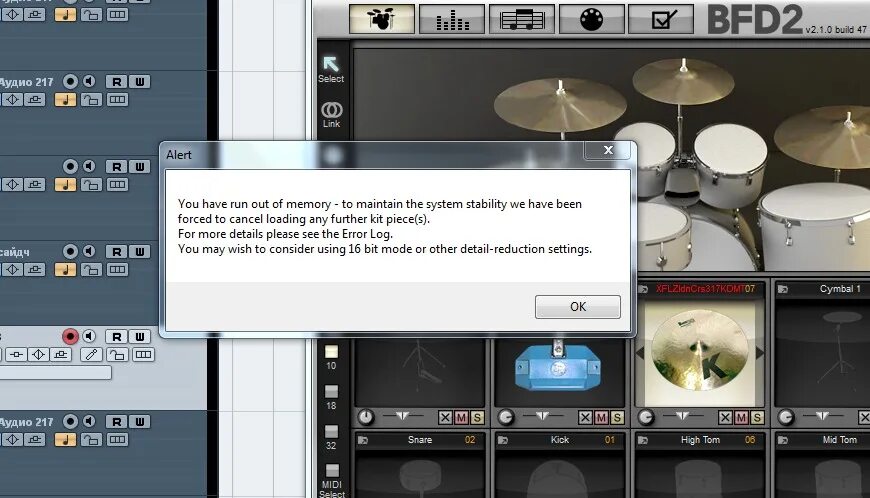
Task: Open load menu icon for Mid Tom
Action: pyautogui.click(x=783, y=440)
